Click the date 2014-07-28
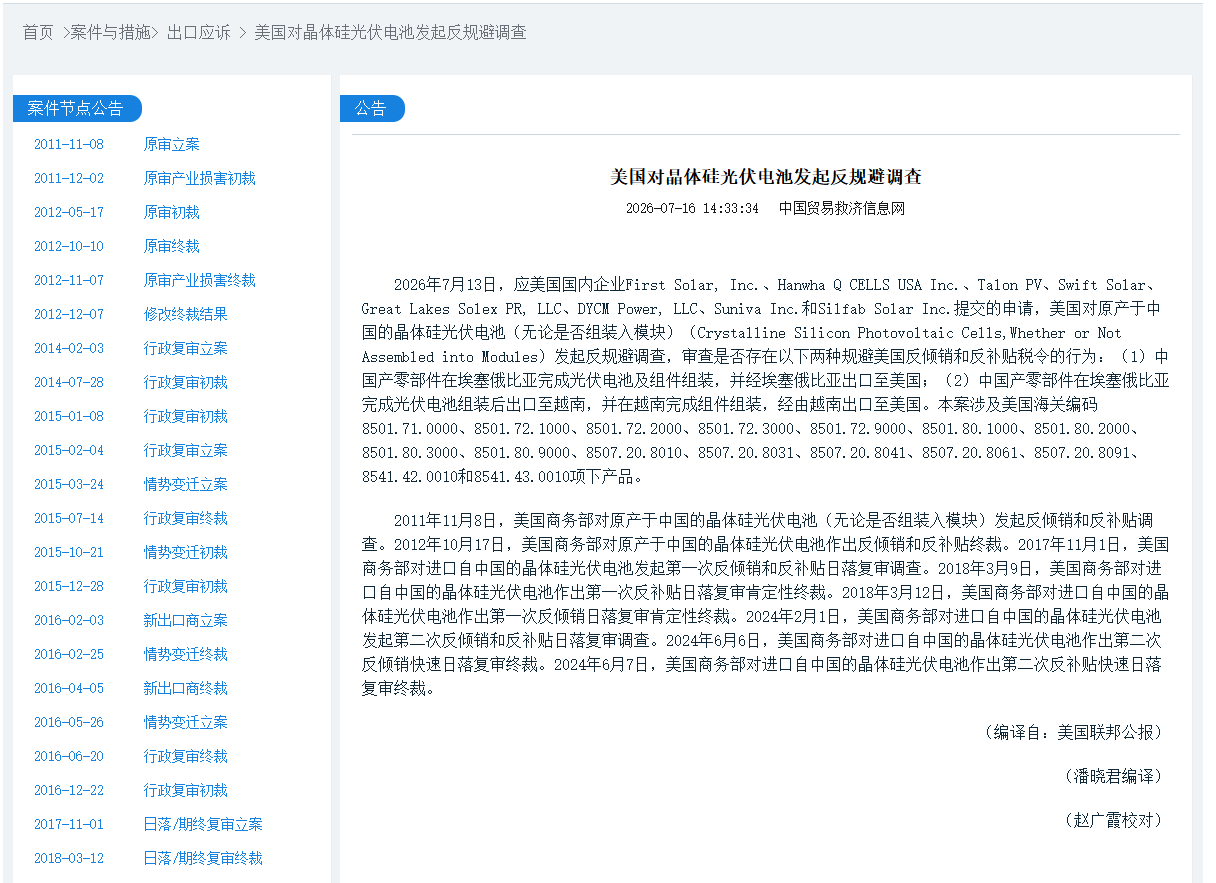Screen dimensions: 1216x883 [69, 382]
